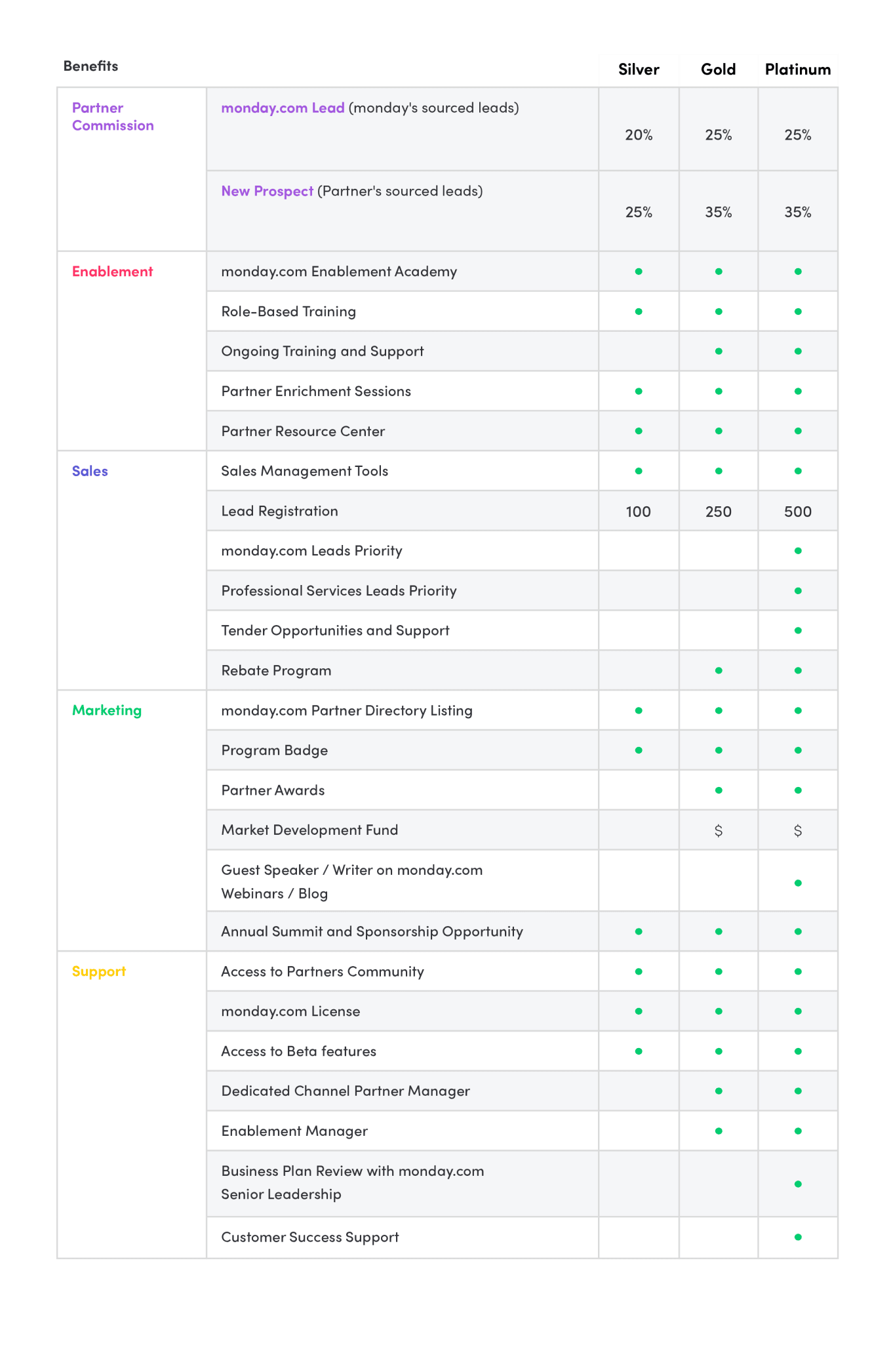Click the Platinum Market Development Fund dollar sign

tap(798, 831)
